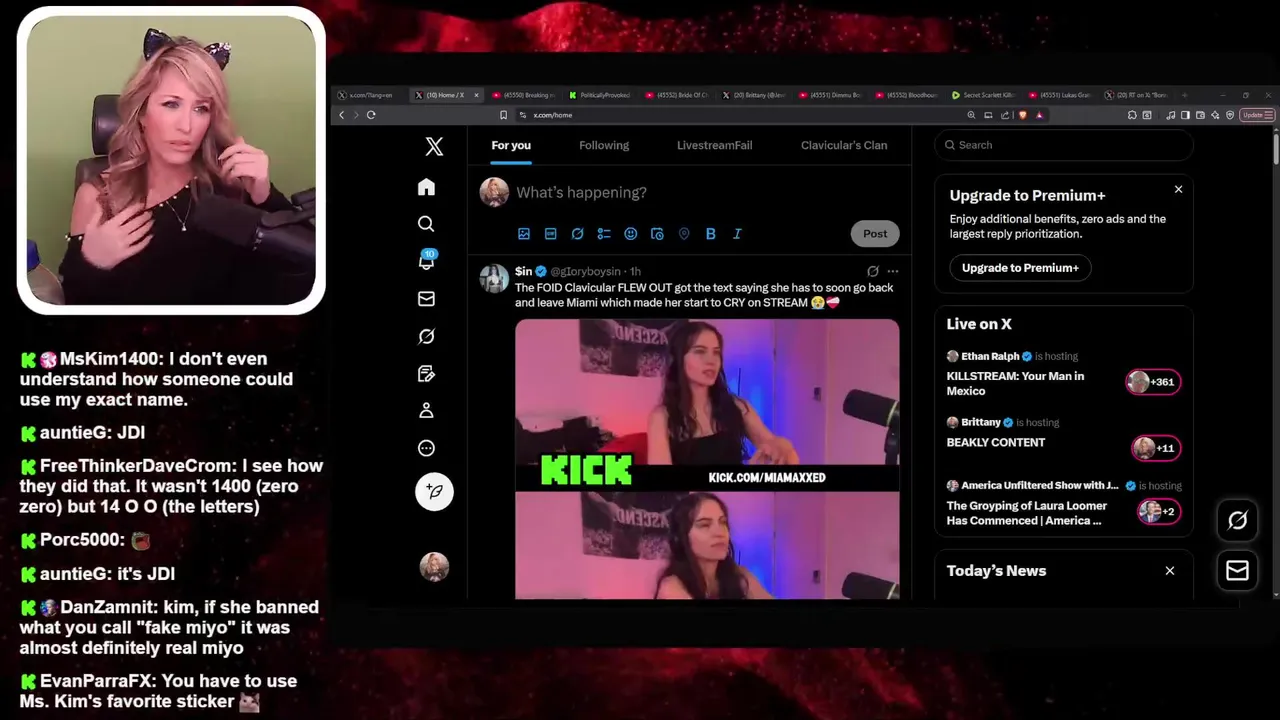The image size is (1280, 720).
Task: Open the $in author name link
Action: tap(523, 271)
